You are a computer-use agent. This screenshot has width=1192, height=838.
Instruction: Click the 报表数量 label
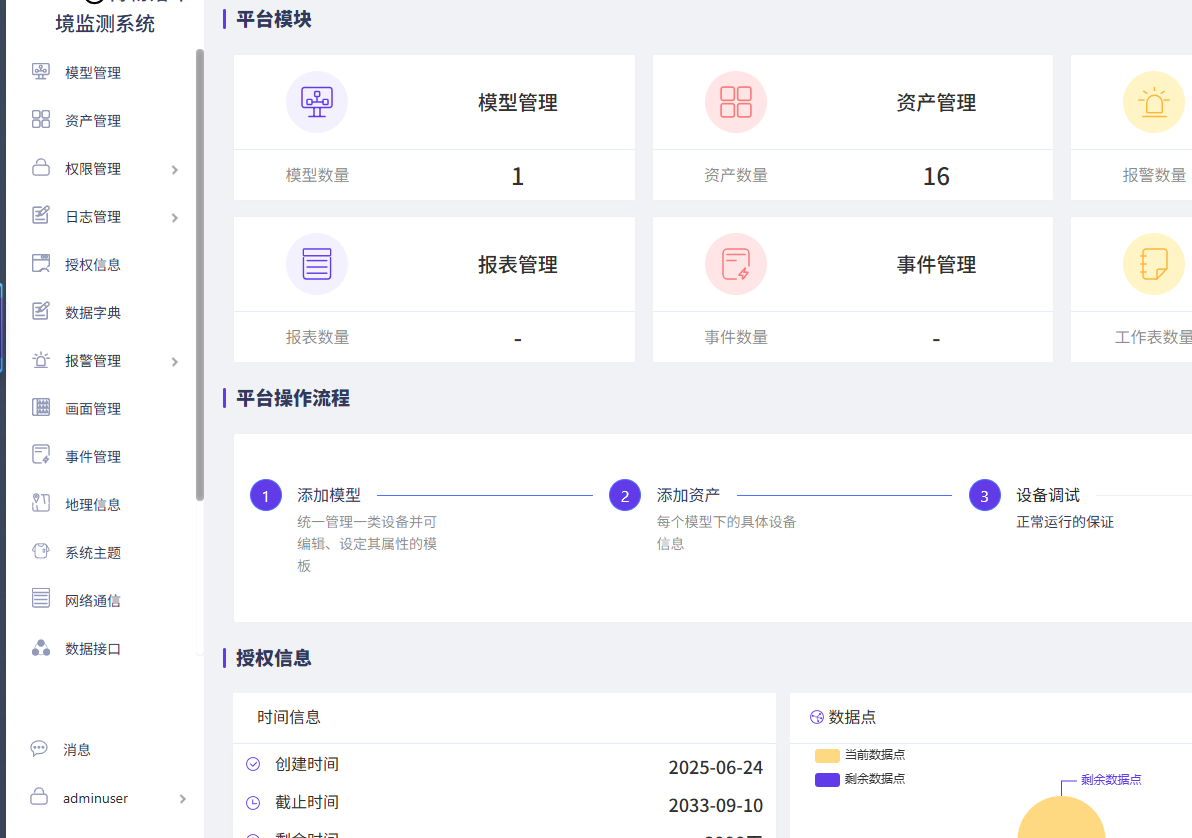pyautogui.click(x=318, y=337)
